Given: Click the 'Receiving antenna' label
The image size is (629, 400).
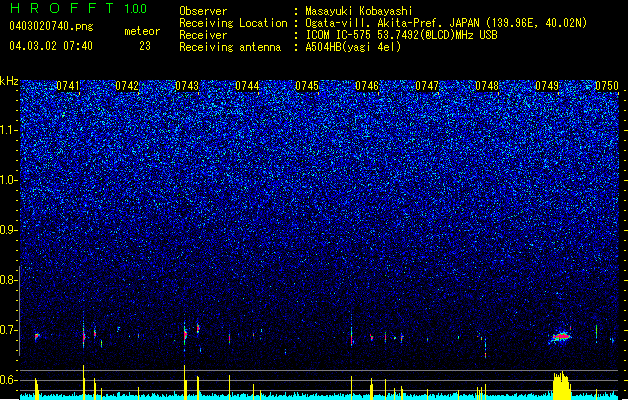Looking at the screenshot, I should [x=230, y=47].
